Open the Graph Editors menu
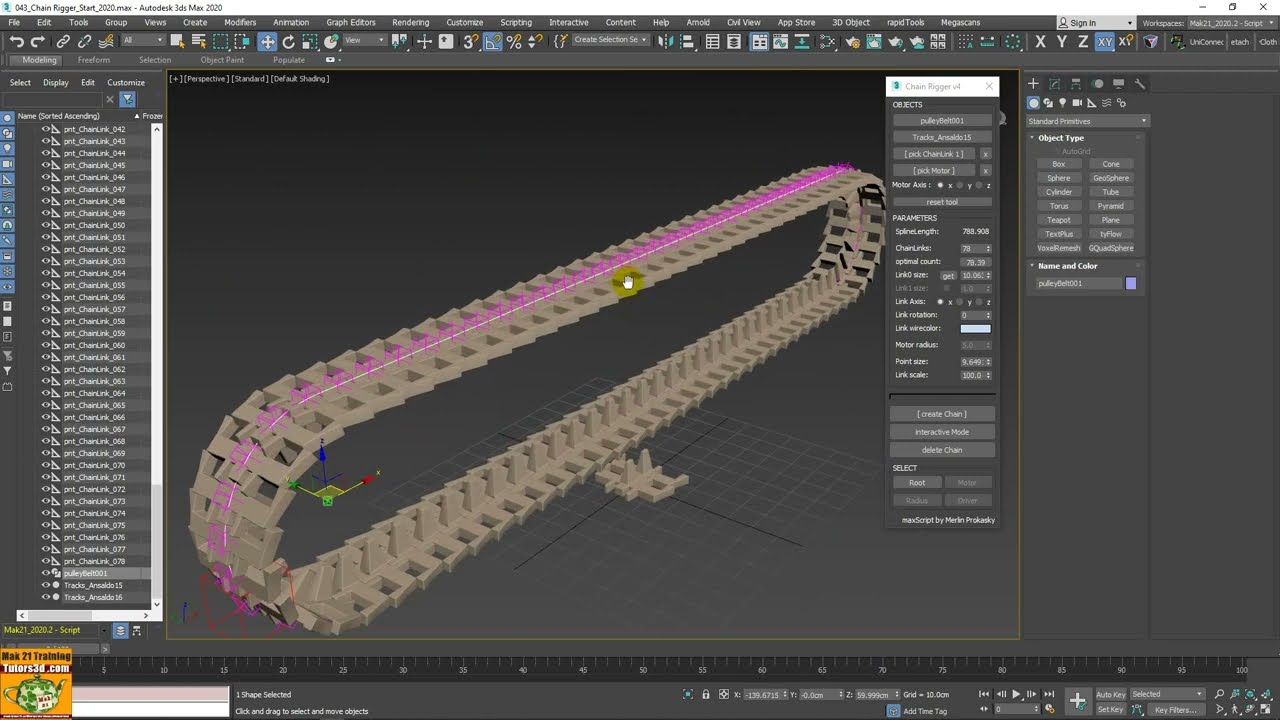Screen dimensions: 1280x720 tap(351, 22)
